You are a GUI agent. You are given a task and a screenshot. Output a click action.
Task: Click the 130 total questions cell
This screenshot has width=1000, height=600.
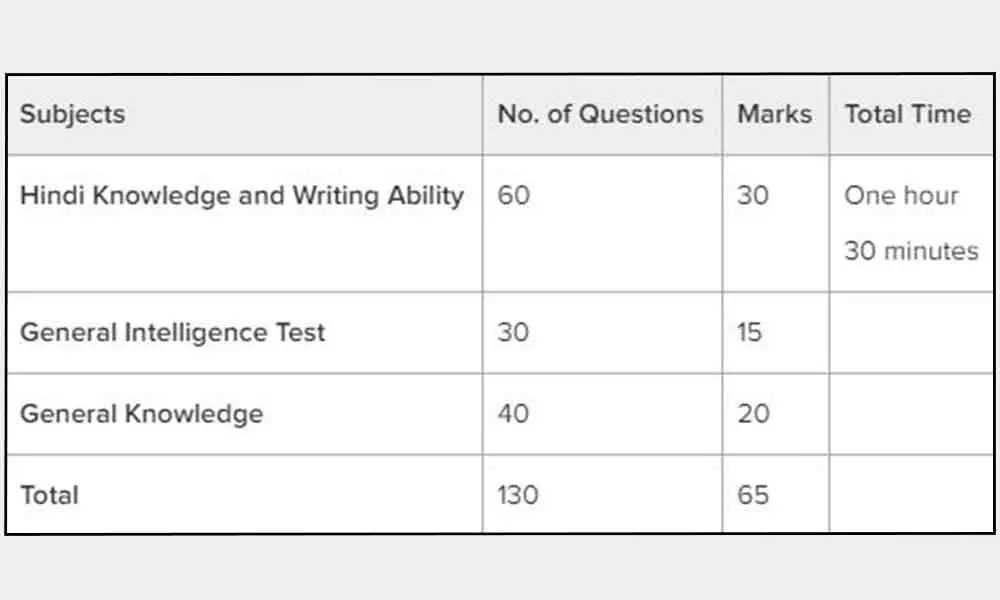coord(519,494)
